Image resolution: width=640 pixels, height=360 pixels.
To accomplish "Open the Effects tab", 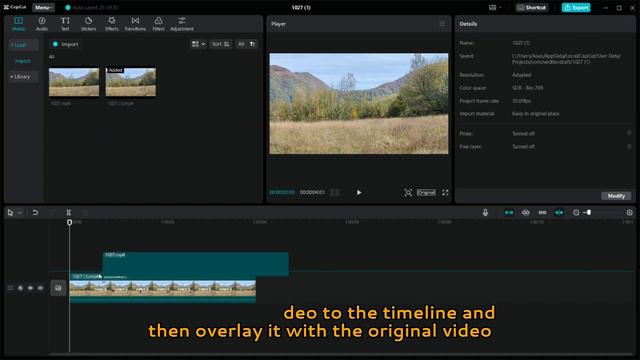I will coord(111,24).
